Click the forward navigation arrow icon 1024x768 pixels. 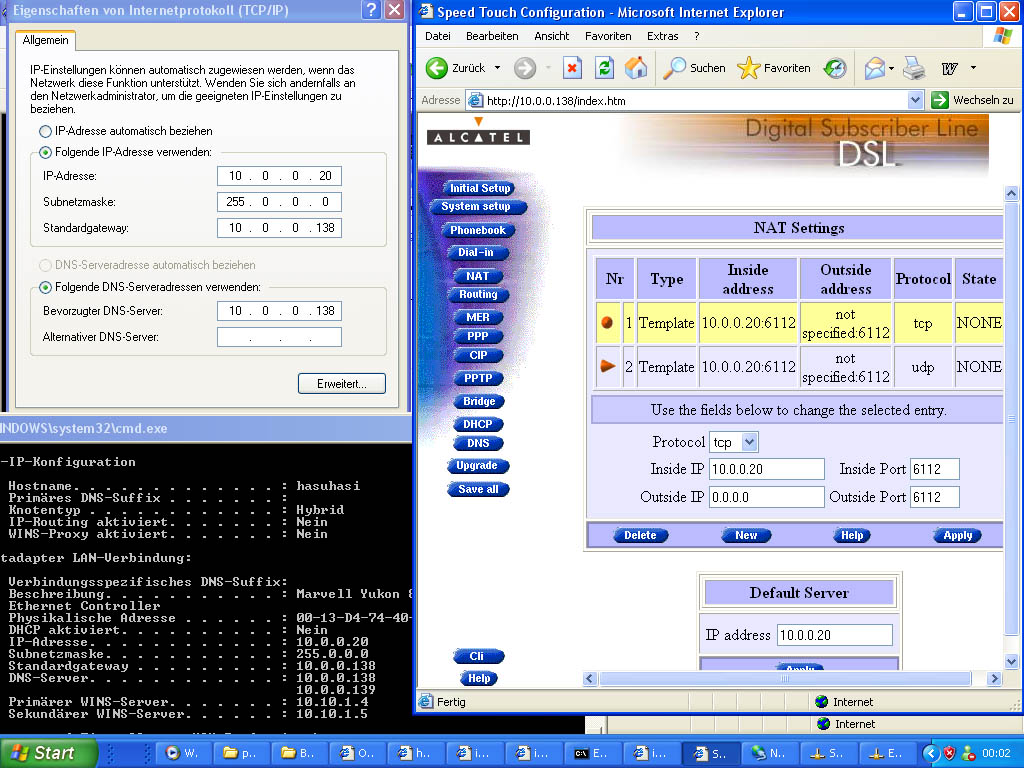pos(524,68)
